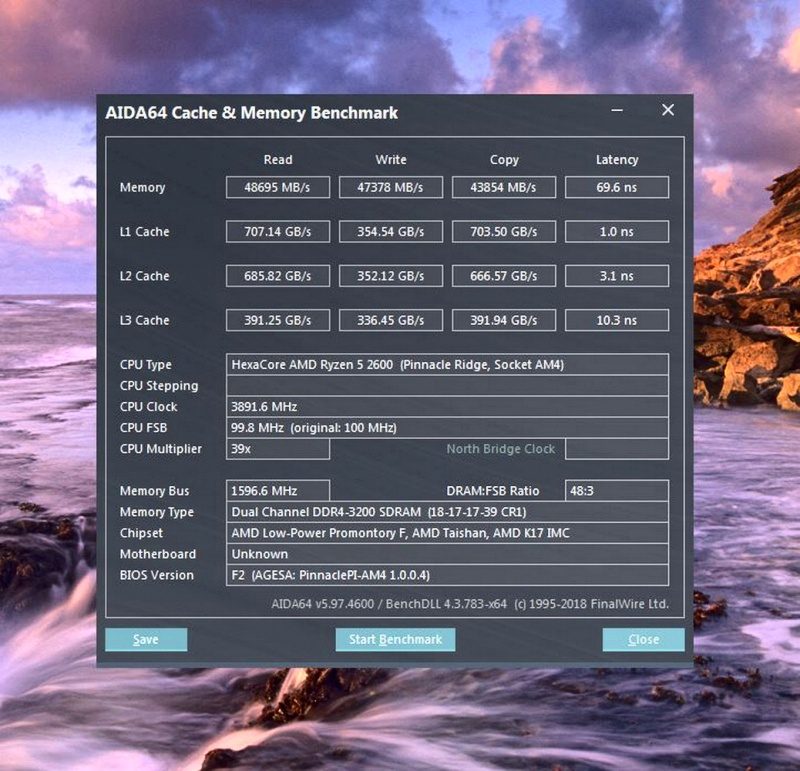Click CPU Multiplier value 39x
This screenshot has width=800, height=771.
278,449
